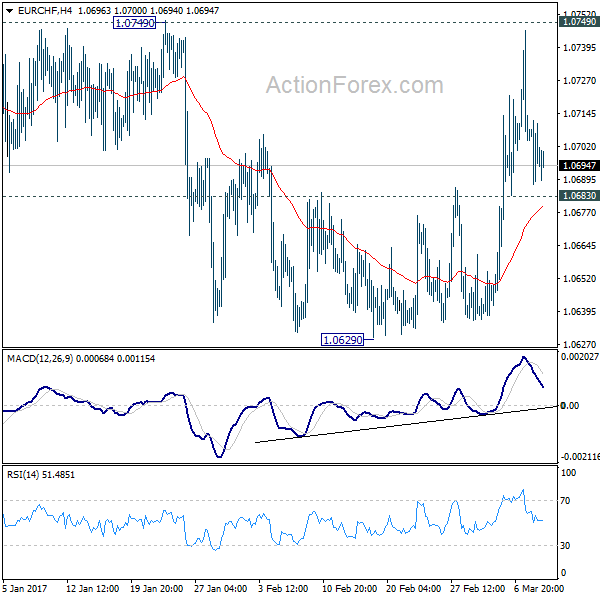Click the 6 Mar 20:00 time axis label
Viewport: 600px width, 600px height.
tap(539, 589)
